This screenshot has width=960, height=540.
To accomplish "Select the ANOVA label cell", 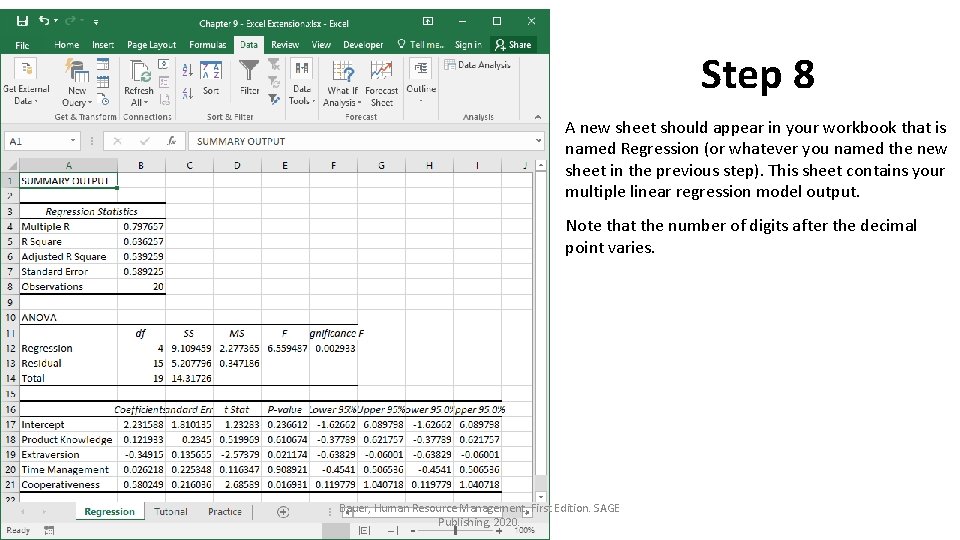I will [69, 318].
